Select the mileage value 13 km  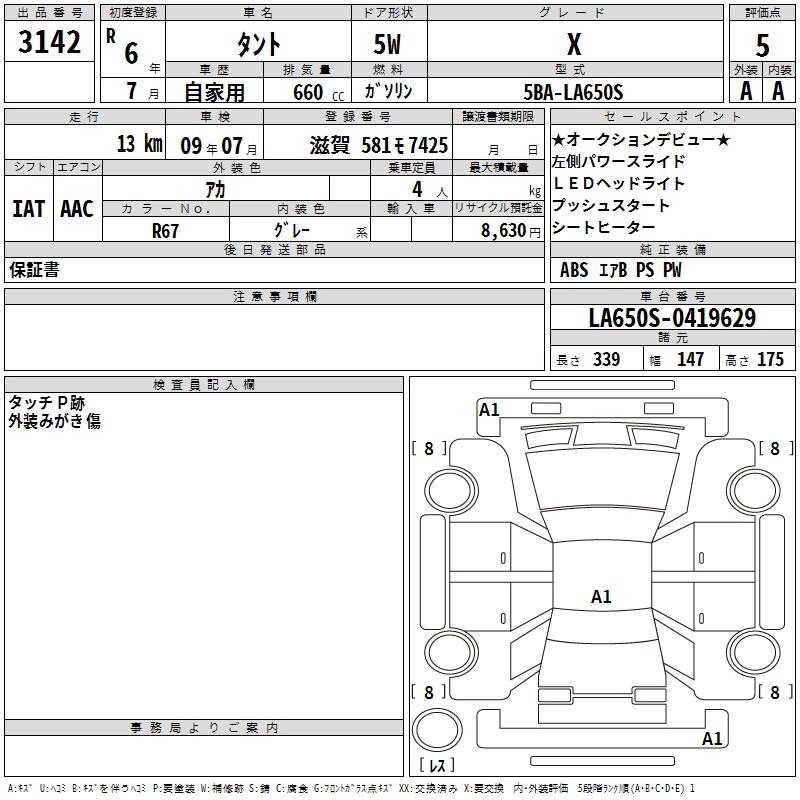(138, 144)
